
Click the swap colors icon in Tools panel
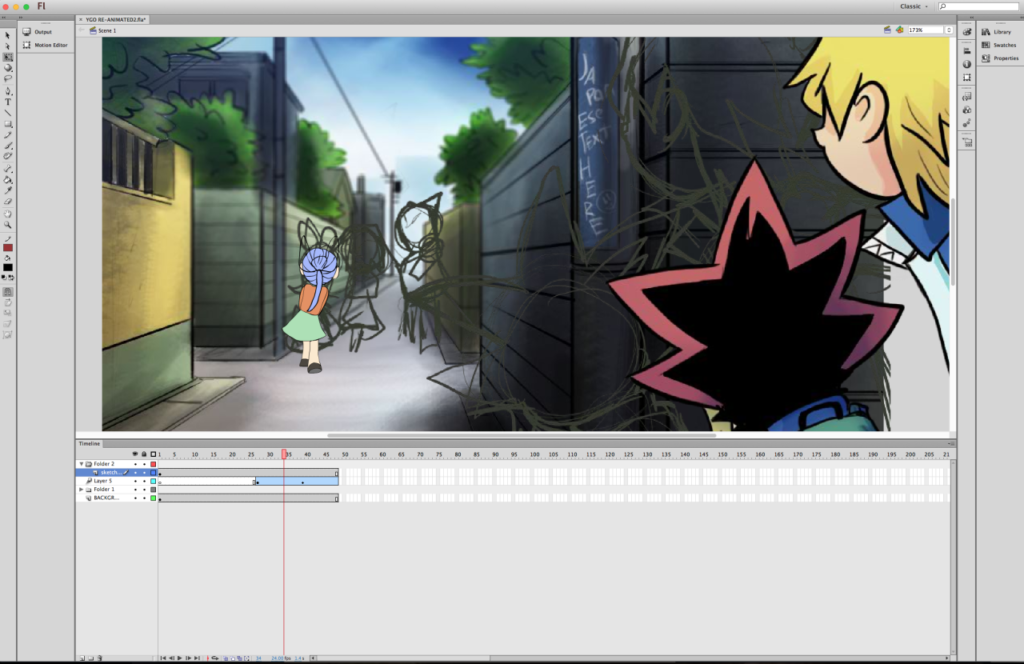point(11,277)
